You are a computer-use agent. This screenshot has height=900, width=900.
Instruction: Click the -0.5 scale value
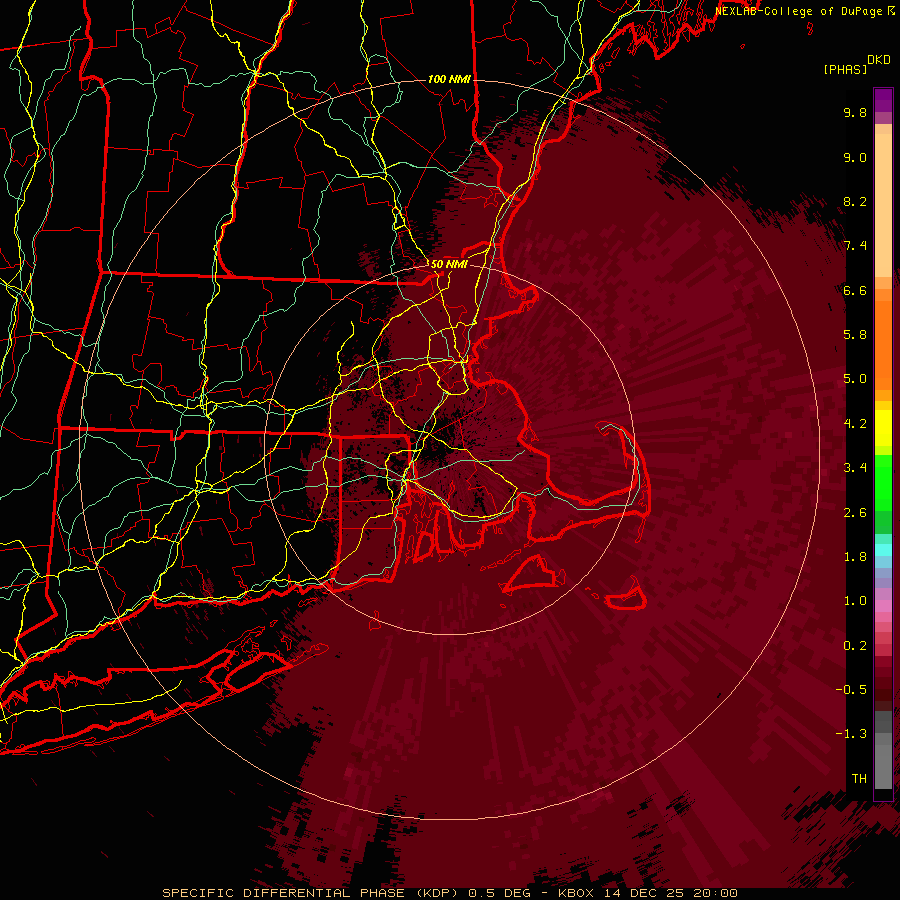tap(851, 690)
